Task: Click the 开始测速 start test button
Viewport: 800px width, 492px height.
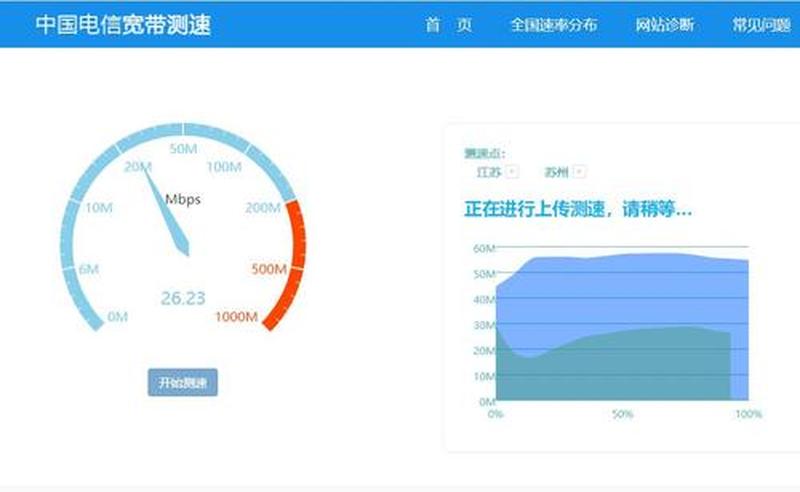Action: point(183,382)
